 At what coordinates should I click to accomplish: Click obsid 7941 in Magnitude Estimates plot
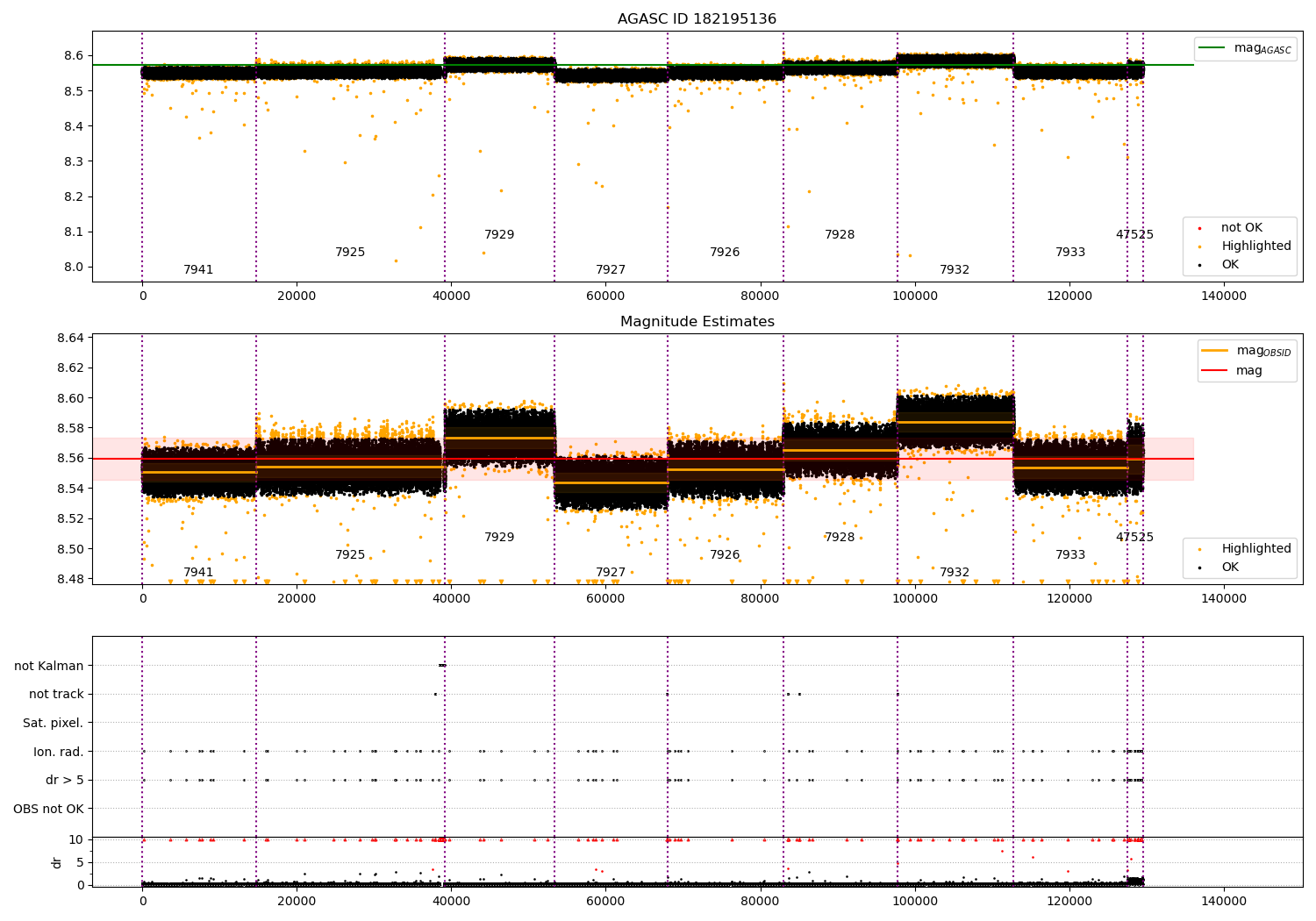point(198,573)
